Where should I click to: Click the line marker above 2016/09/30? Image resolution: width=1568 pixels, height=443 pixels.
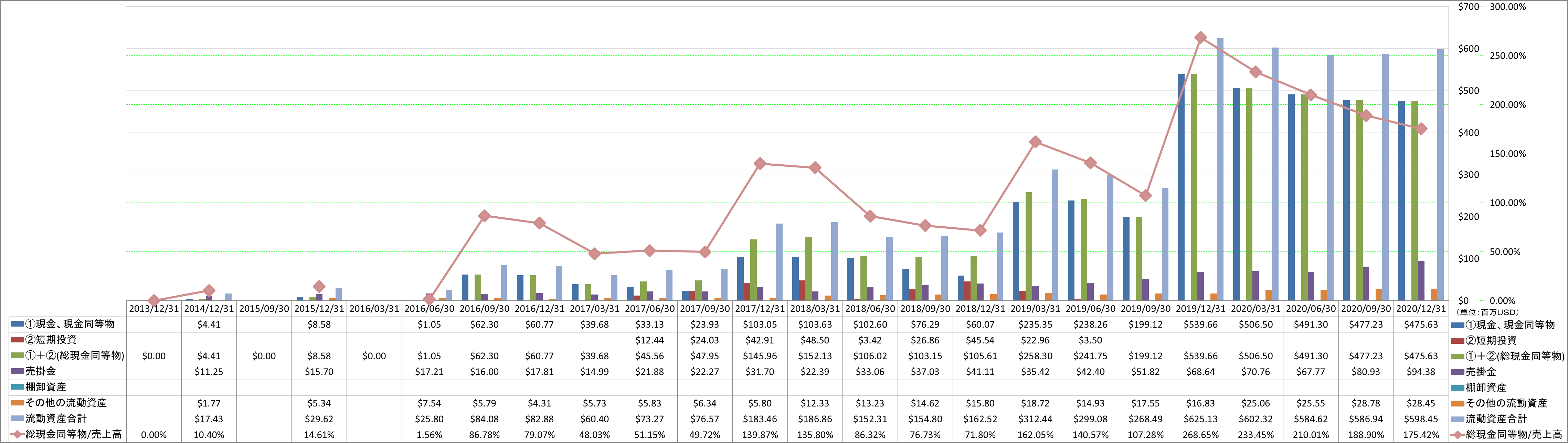click(x=485, y=216)
